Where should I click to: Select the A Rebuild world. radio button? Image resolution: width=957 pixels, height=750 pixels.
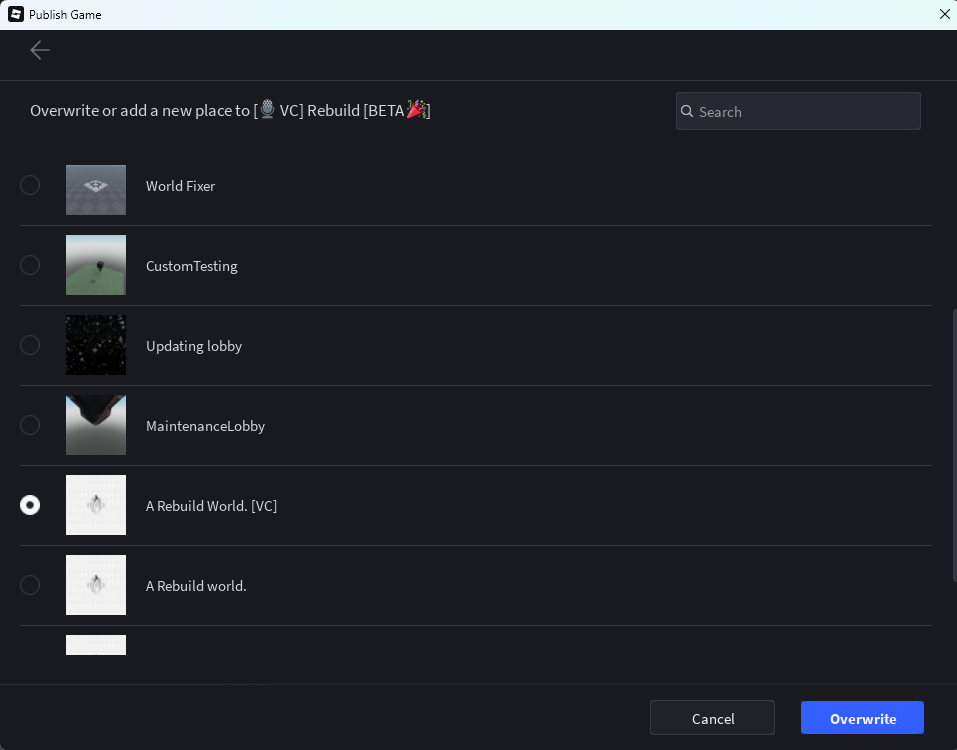point(30,585)
